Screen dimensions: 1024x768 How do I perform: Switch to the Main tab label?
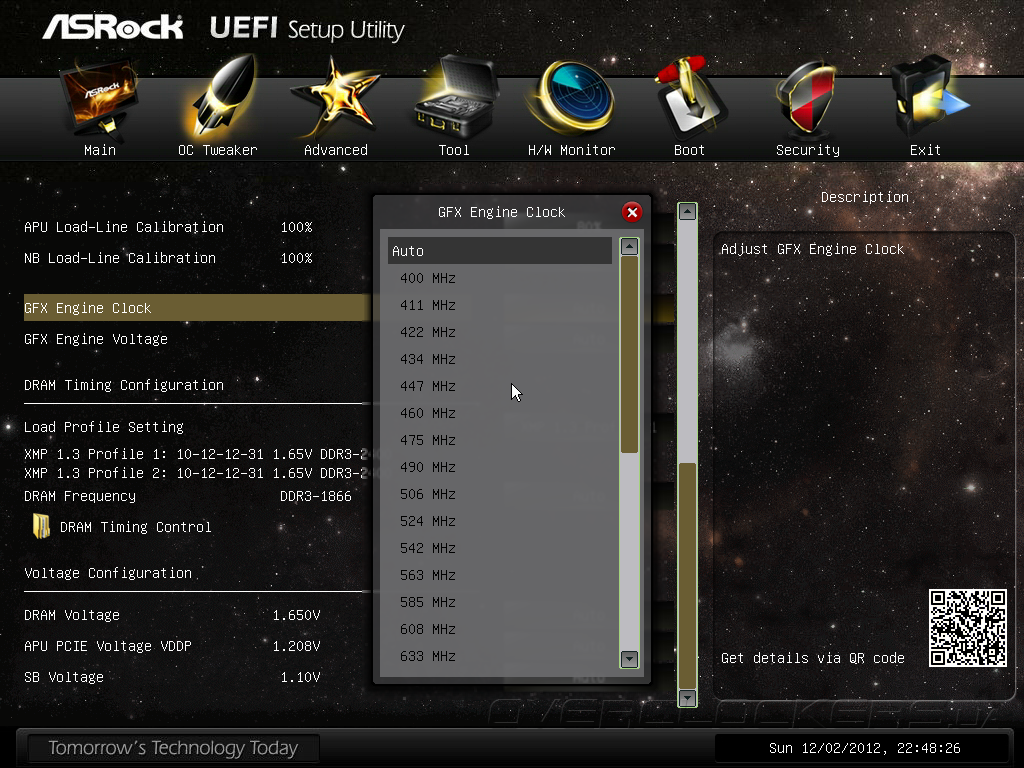[100, 150]
